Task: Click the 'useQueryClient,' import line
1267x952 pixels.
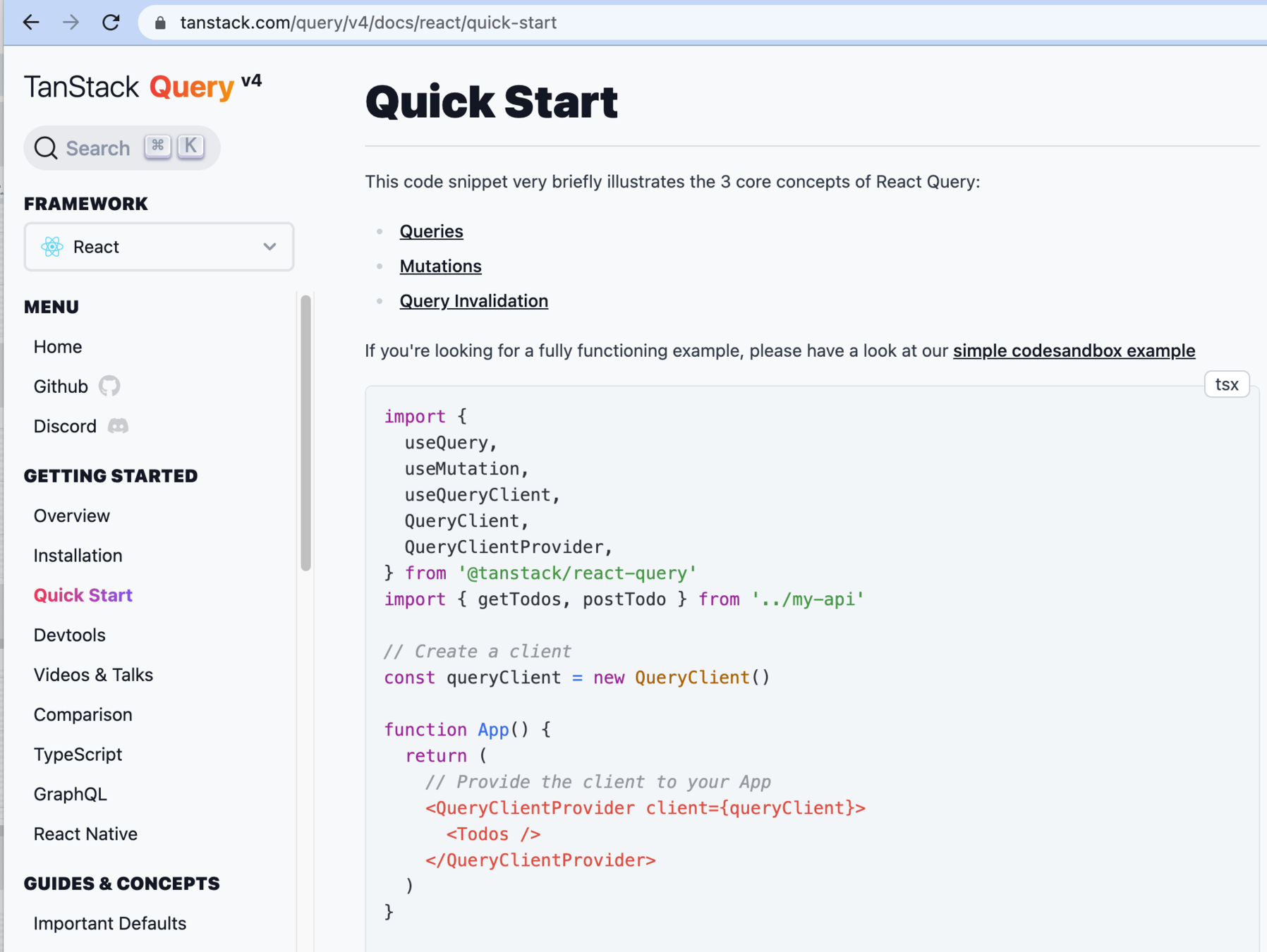Action: click(483, 495)
